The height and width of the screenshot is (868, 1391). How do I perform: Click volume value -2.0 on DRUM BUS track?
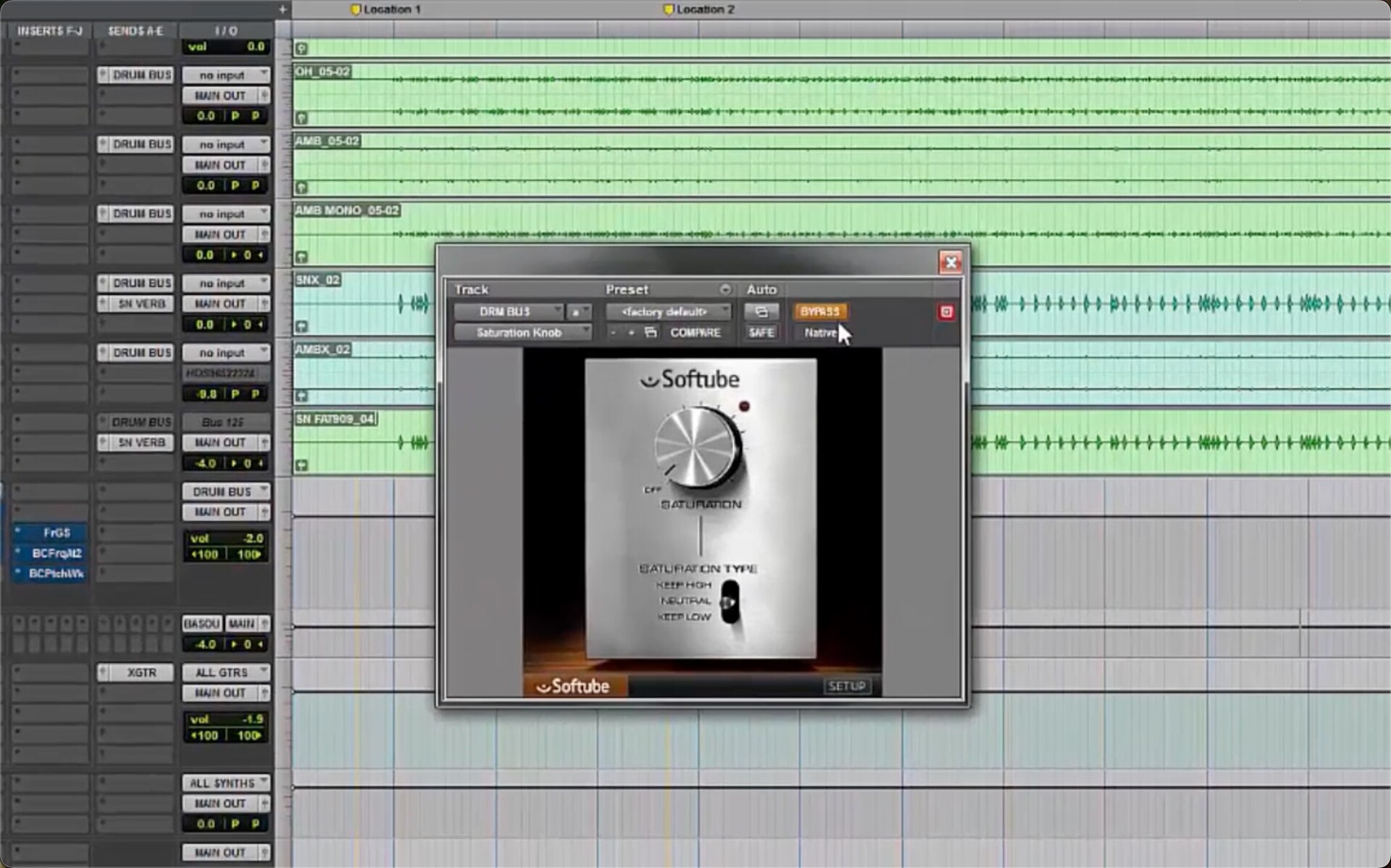[253, 538]
